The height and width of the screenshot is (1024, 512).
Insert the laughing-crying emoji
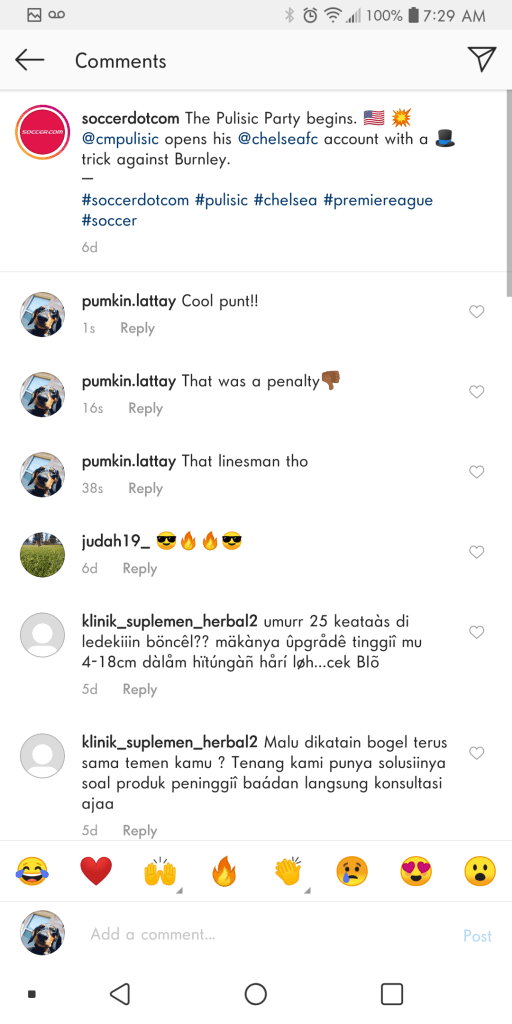[32, 871]
